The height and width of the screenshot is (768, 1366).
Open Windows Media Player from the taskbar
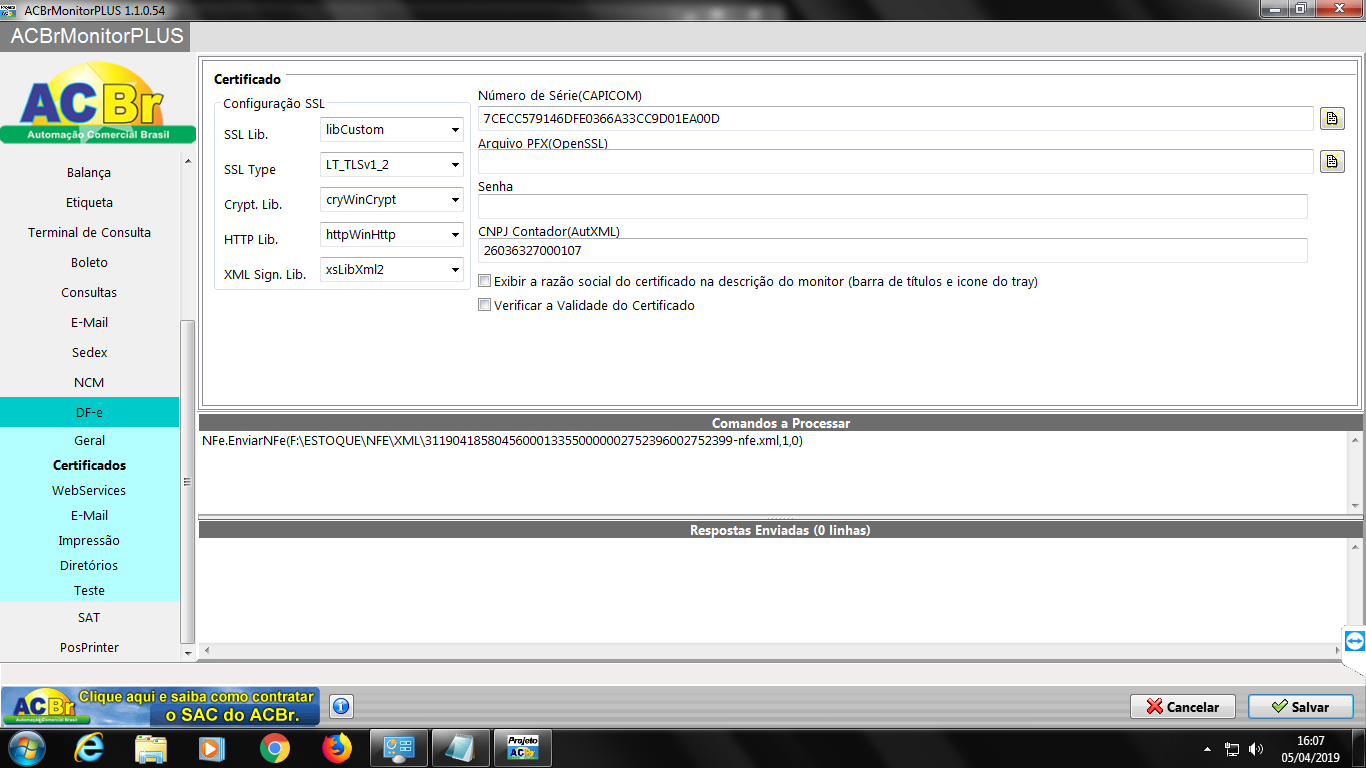212,748
